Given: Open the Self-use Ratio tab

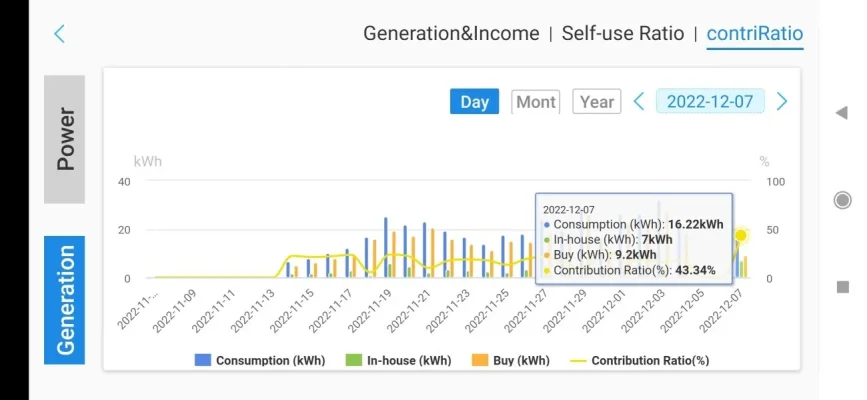Looking at the screenshot, I should pyautogui.click(x=623, y=34).
